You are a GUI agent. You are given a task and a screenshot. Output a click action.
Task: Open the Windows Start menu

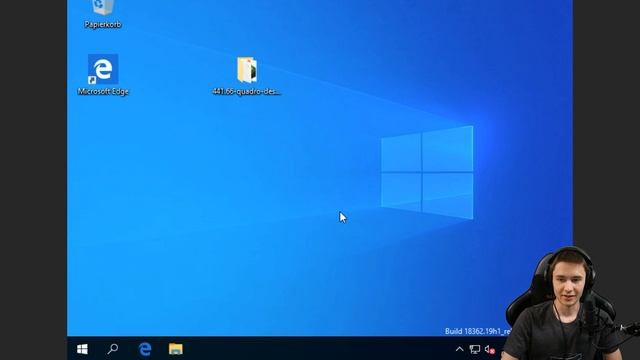(x=82, y=349)
